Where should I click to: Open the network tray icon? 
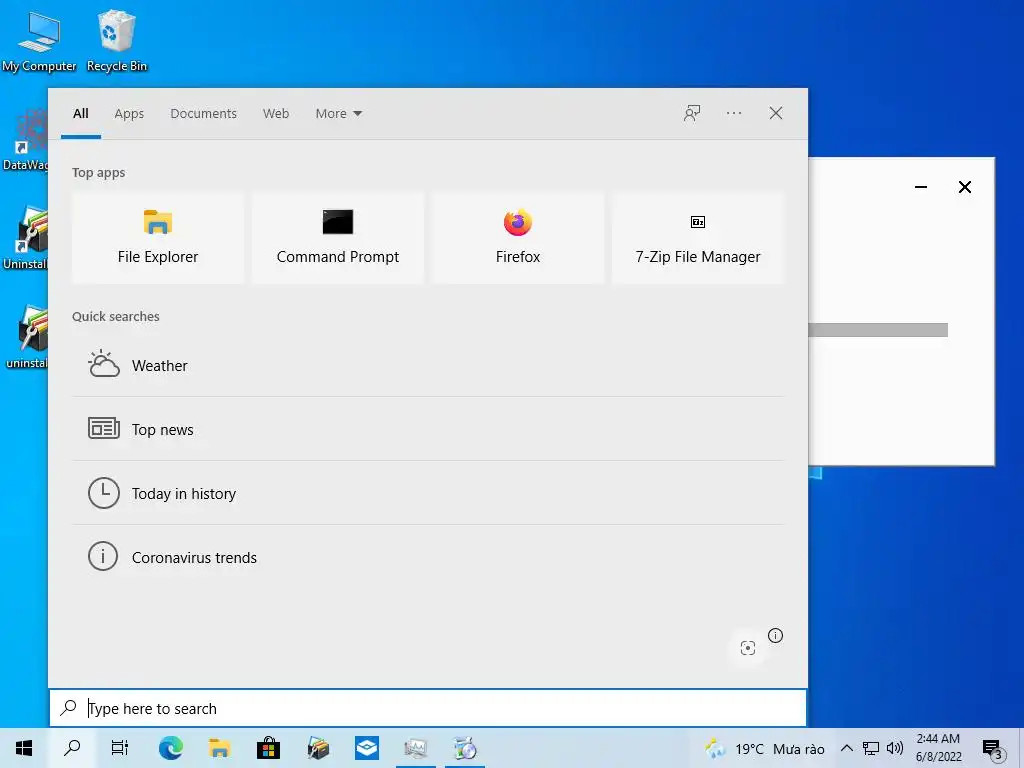[871, 748]
